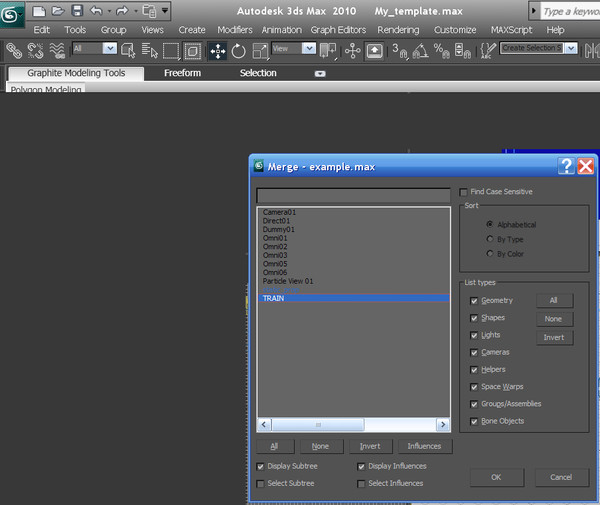This screenshot has height=505, width=600.
Task: Click Invert below the object list
Action: 370,446
